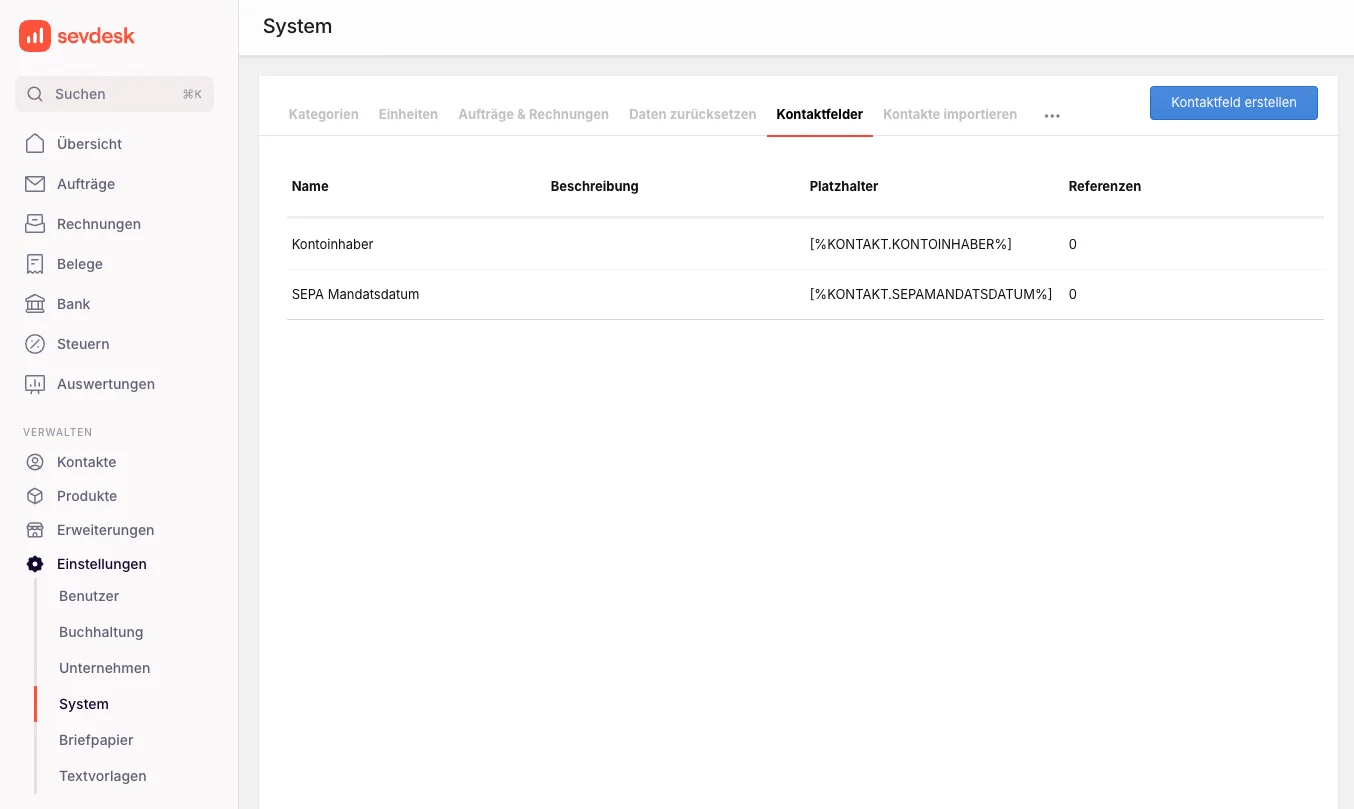Select System settings entry
This screenshot has width=1354, height=809.
pos(84,704)
